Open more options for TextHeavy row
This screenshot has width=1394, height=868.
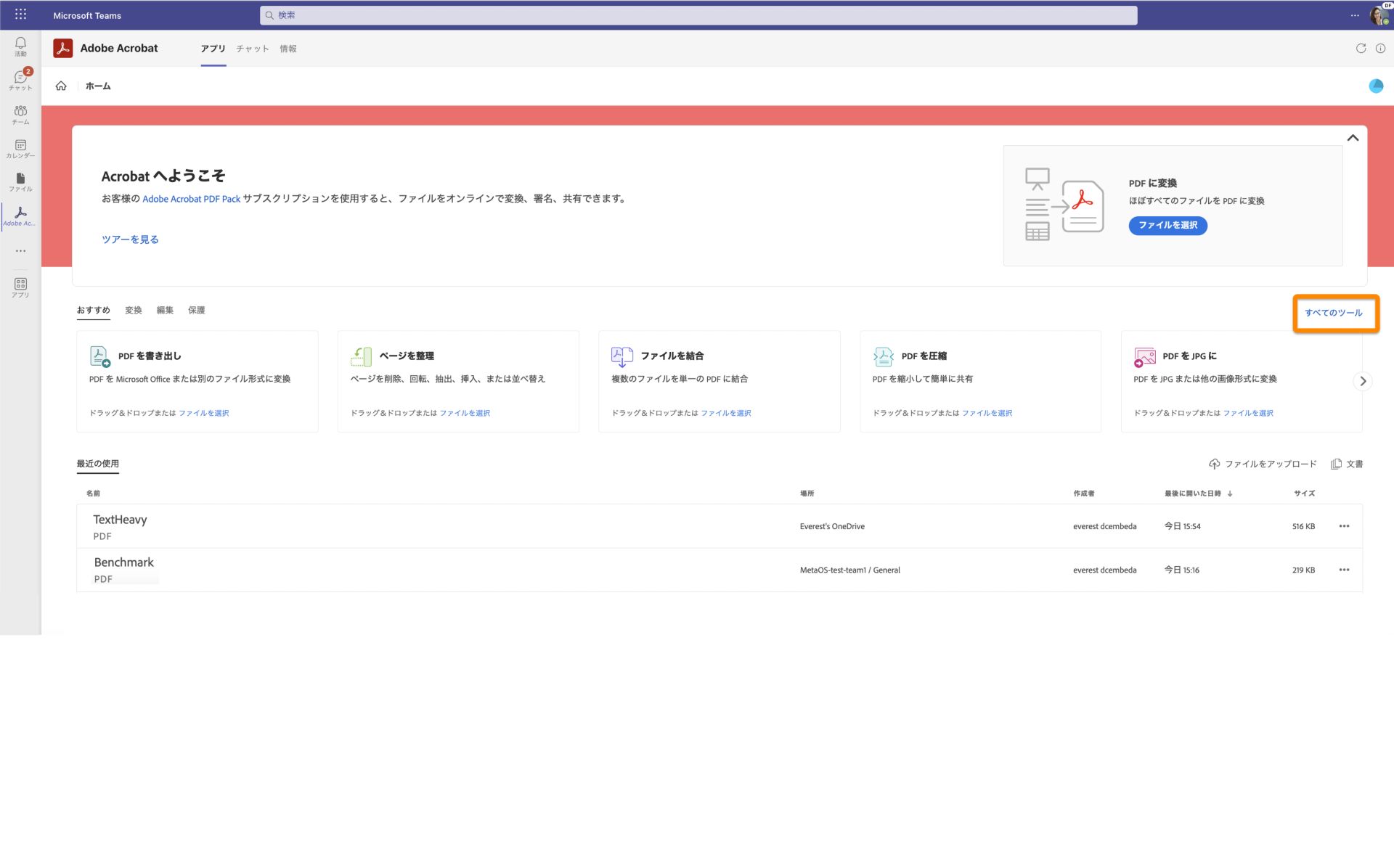[x=1344, y=526]
